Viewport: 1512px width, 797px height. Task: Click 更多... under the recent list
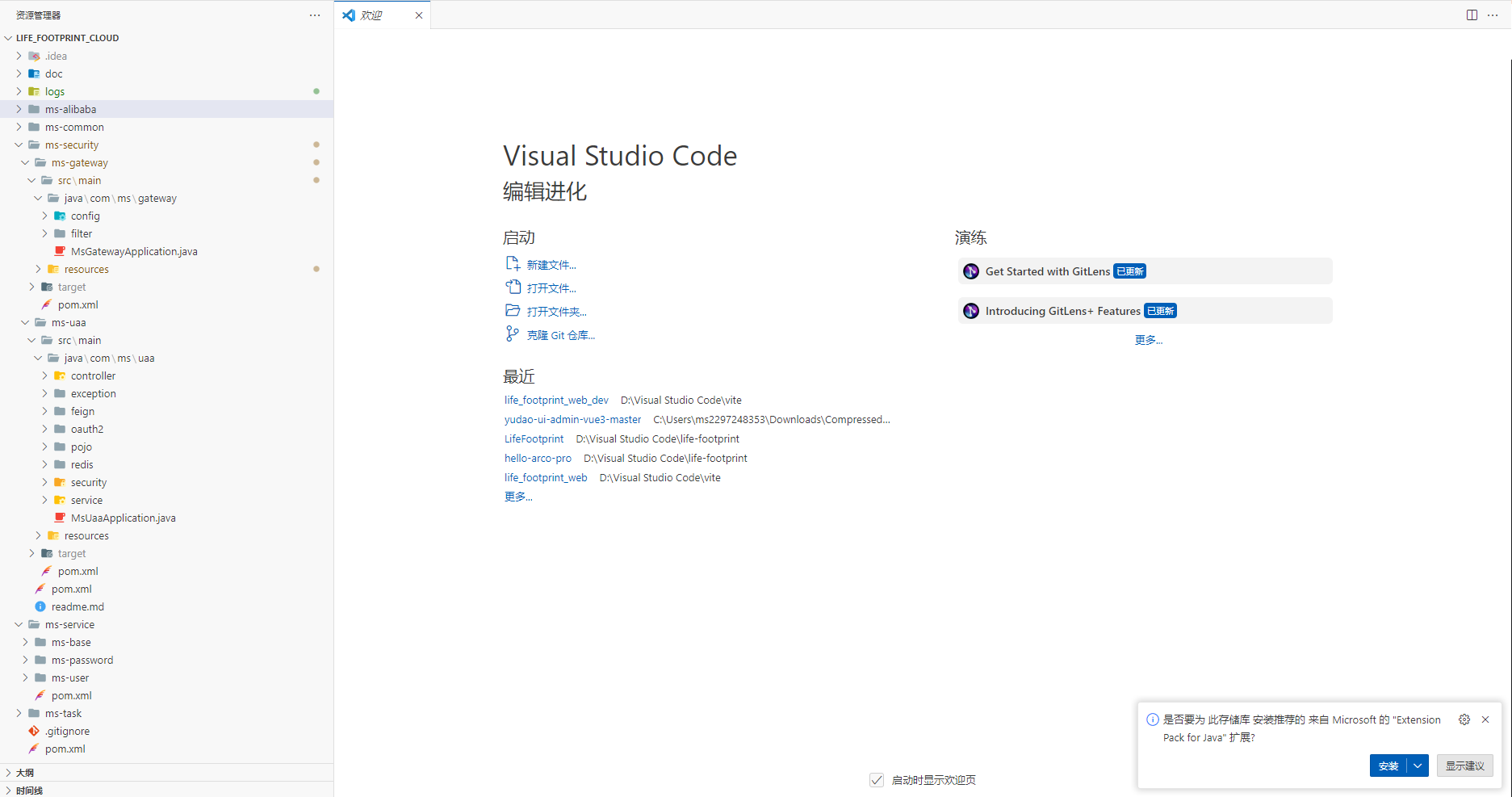click(518, 497)
